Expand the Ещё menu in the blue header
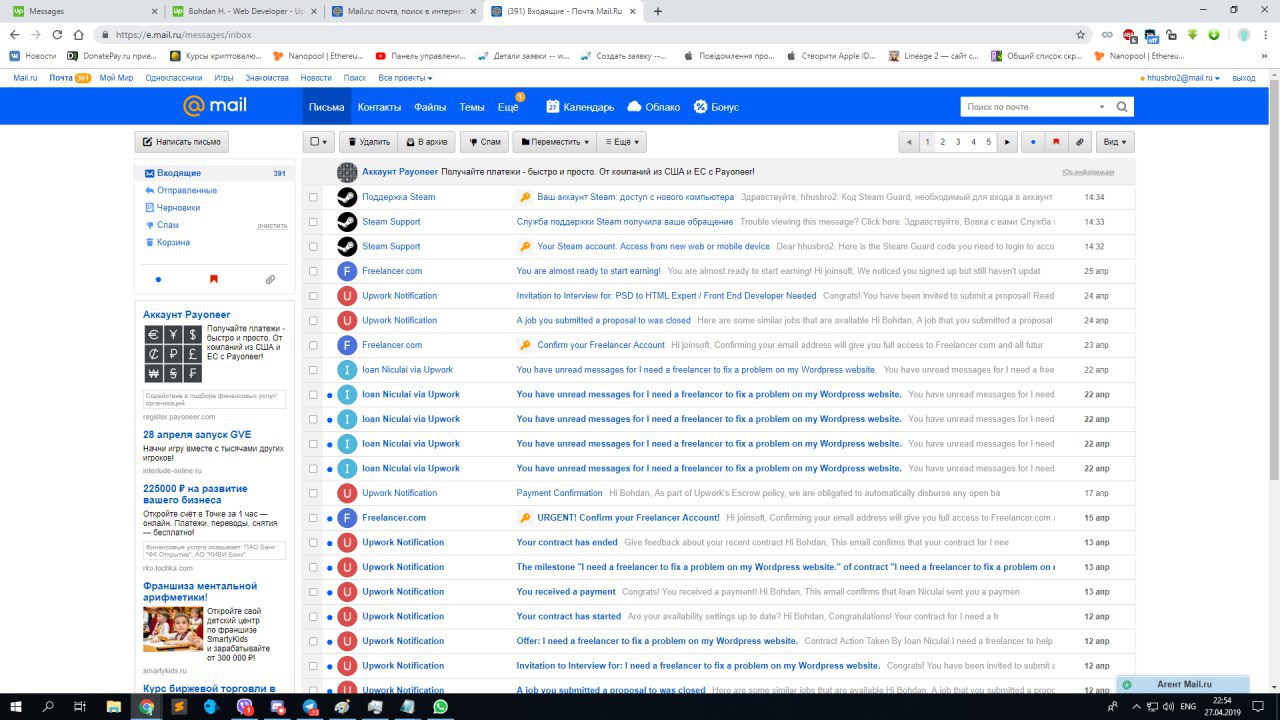 coord(509,107)
